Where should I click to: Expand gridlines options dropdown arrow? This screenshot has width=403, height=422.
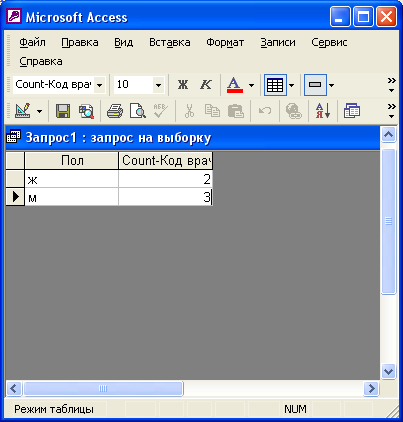[x=291, y=85]
